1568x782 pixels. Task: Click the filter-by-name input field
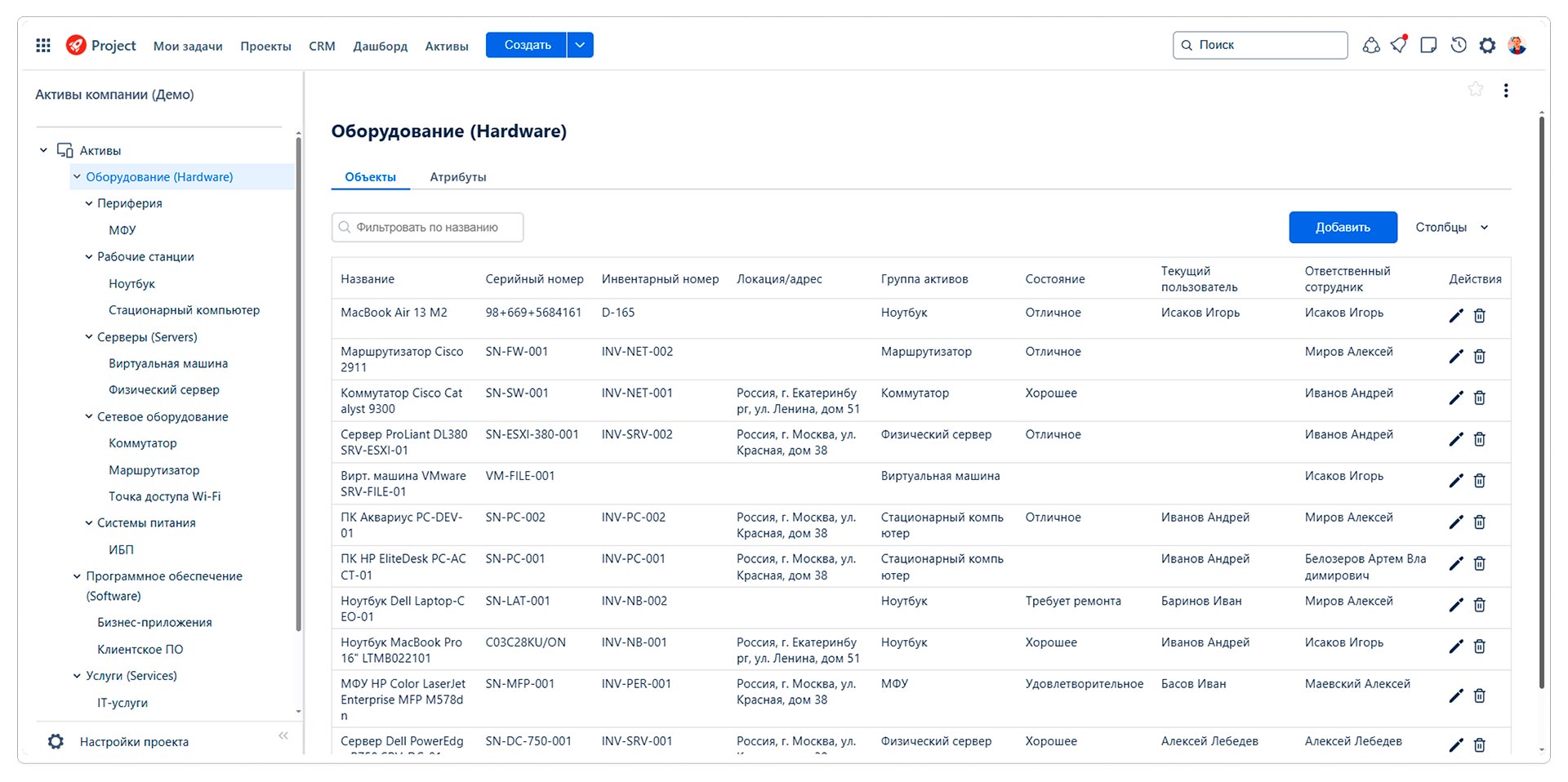[x=426, y=227]
